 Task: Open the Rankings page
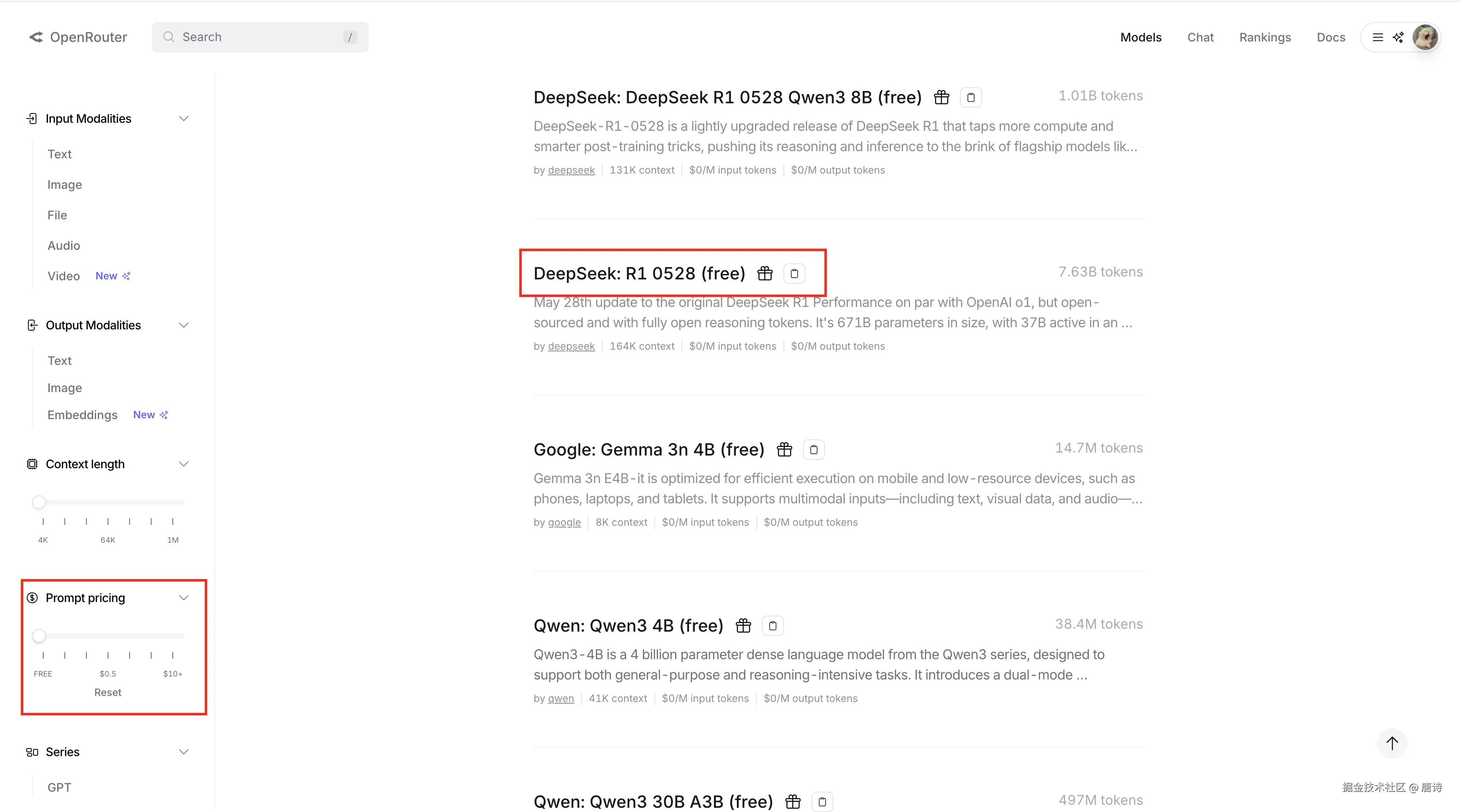pos(1265,37)
